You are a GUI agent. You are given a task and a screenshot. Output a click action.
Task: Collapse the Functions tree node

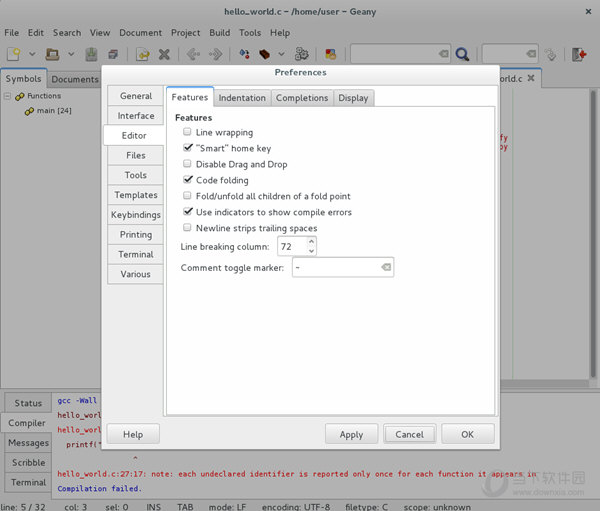[x=8, y=96]
